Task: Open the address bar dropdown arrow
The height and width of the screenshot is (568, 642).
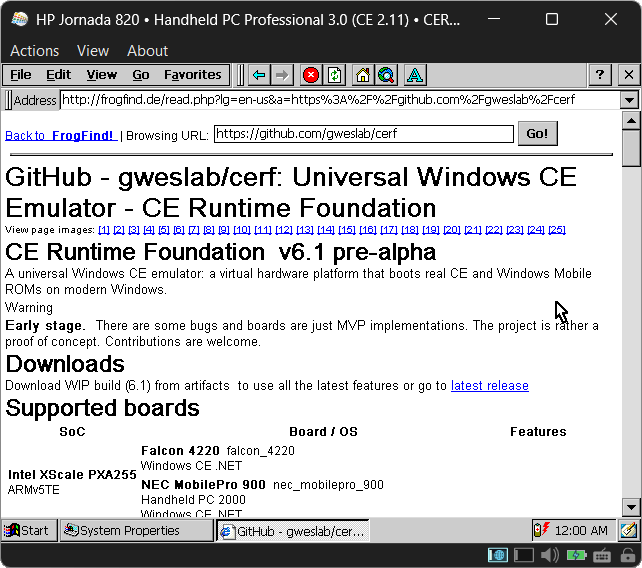Action: tap(629, 100)
